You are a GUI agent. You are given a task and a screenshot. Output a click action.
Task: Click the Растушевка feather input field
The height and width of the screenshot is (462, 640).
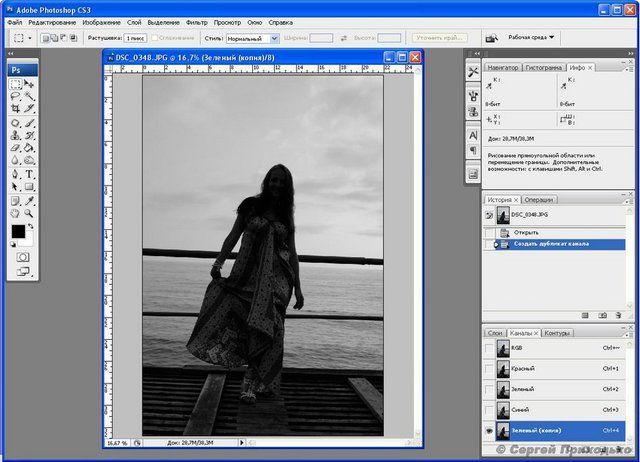(134, 38)
